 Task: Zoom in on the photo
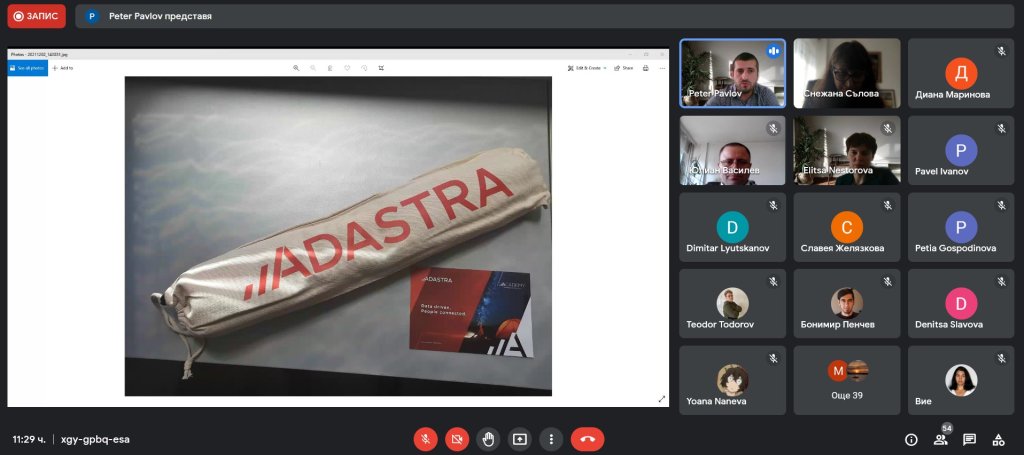tap(296, 68)
